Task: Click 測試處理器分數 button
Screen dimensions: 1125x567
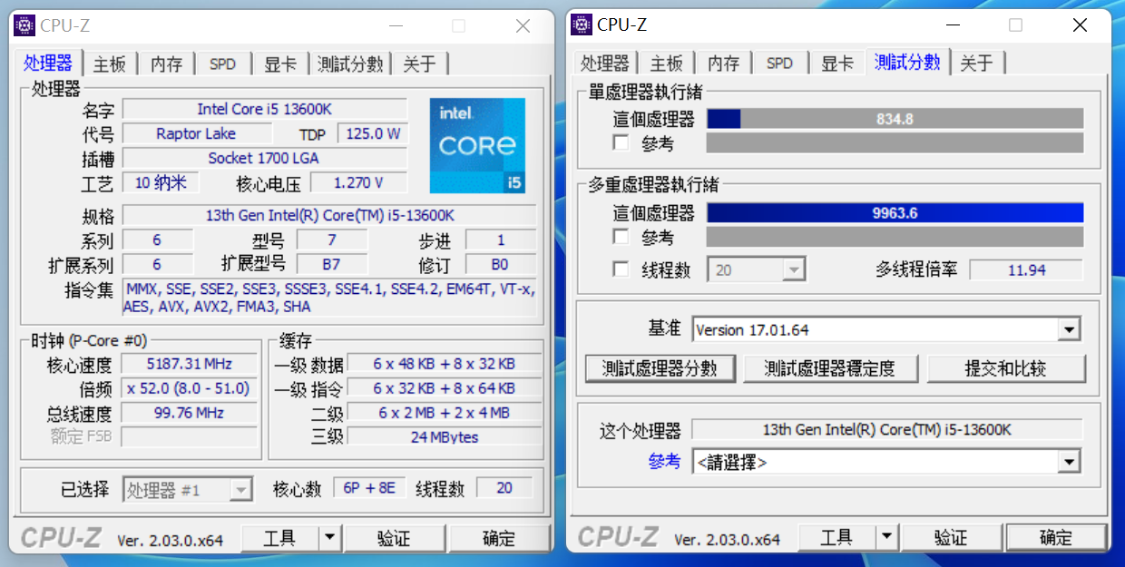Action: [x=660, y=369]
